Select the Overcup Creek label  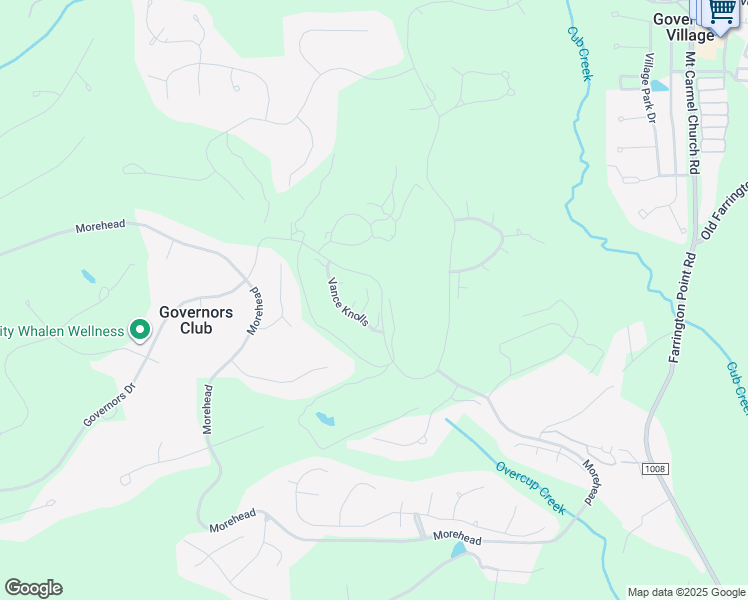tap(530, 488)
